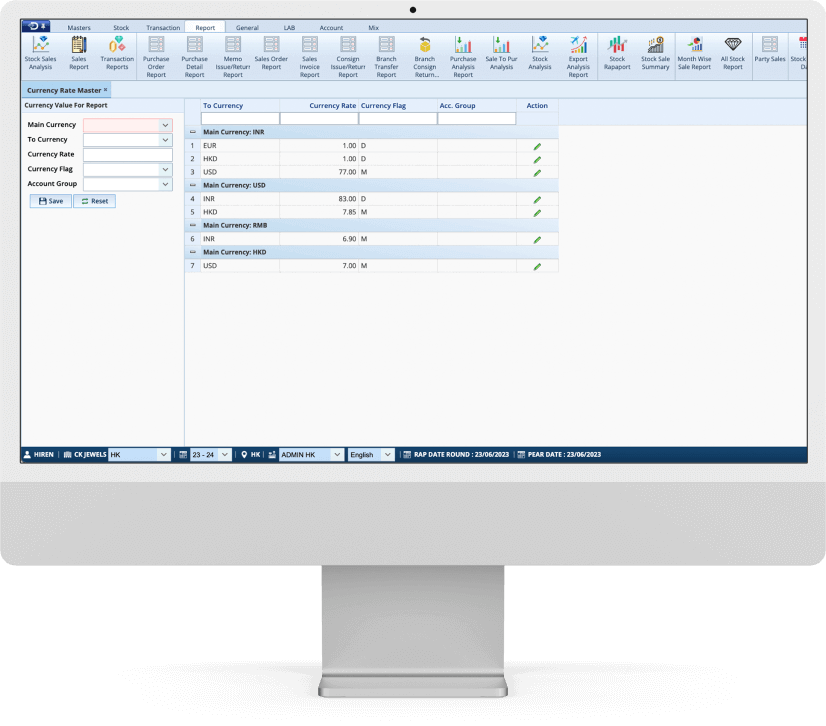Image resolution: width=826 pixels, height=726 pixels.
Task: Switch to the Masters ribbon tab
Action: (79, 28)
